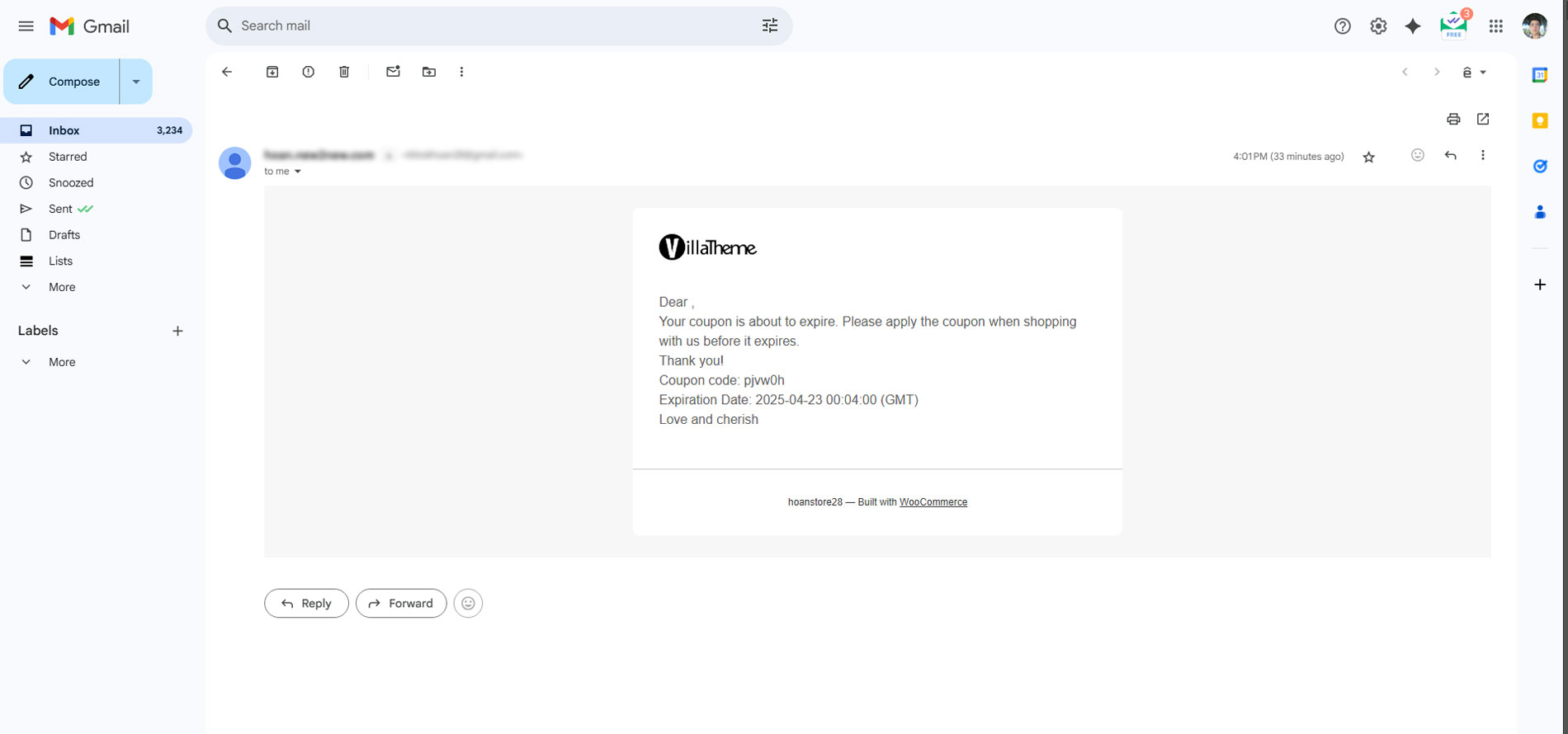1568x734 pixels.
Task: Delete this email with the trash icon
Action: [x=344, y=72]
